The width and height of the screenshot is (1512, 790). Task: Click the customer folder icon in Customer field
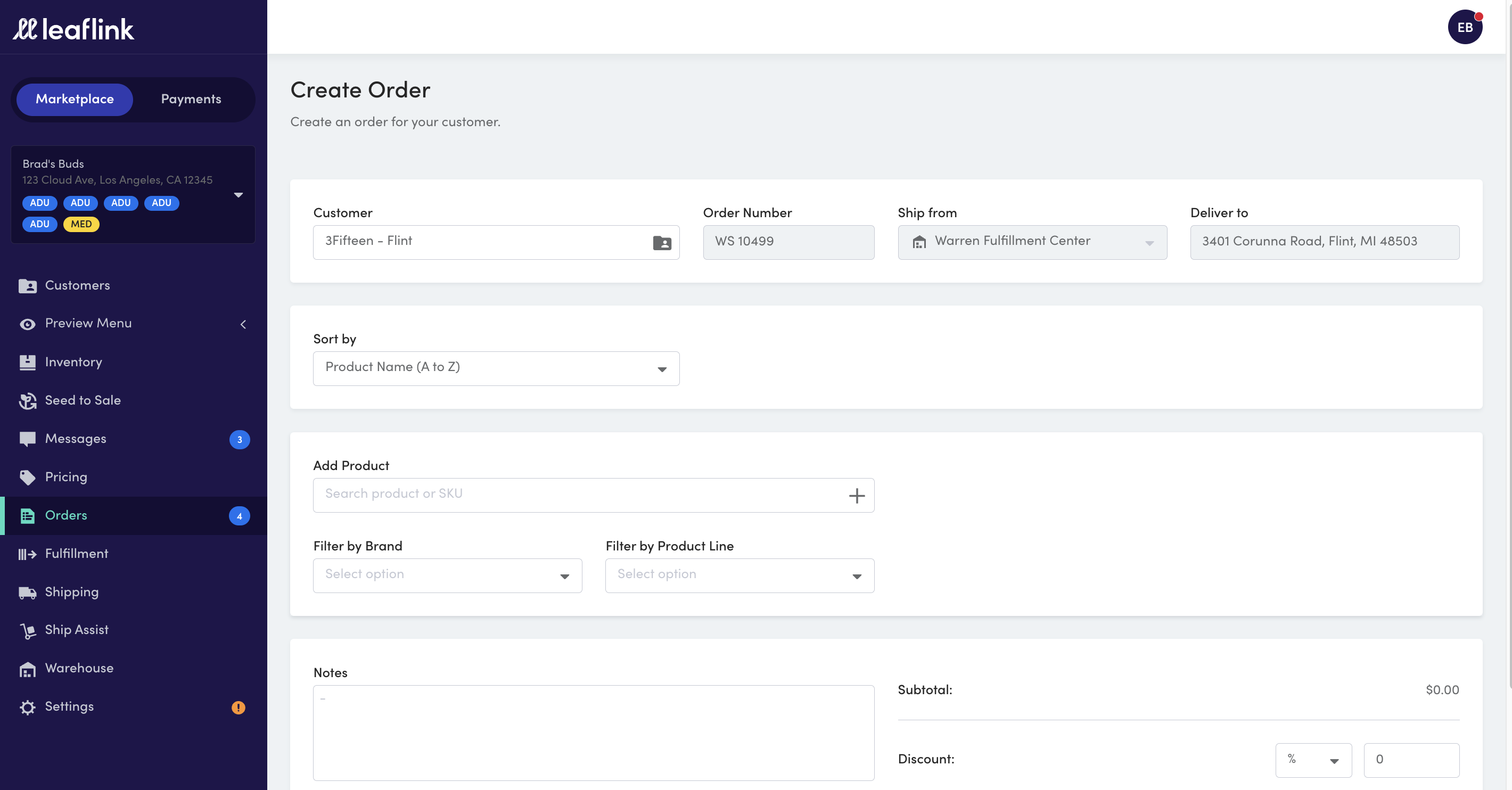click(x=662, y=242)
